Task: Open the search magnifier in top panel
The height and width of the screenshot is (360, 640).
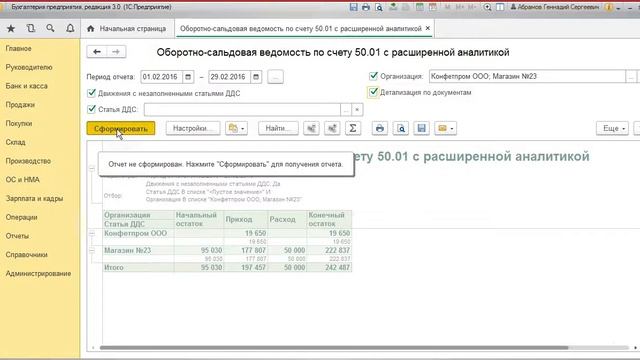Action: click(x=50, y=29)
